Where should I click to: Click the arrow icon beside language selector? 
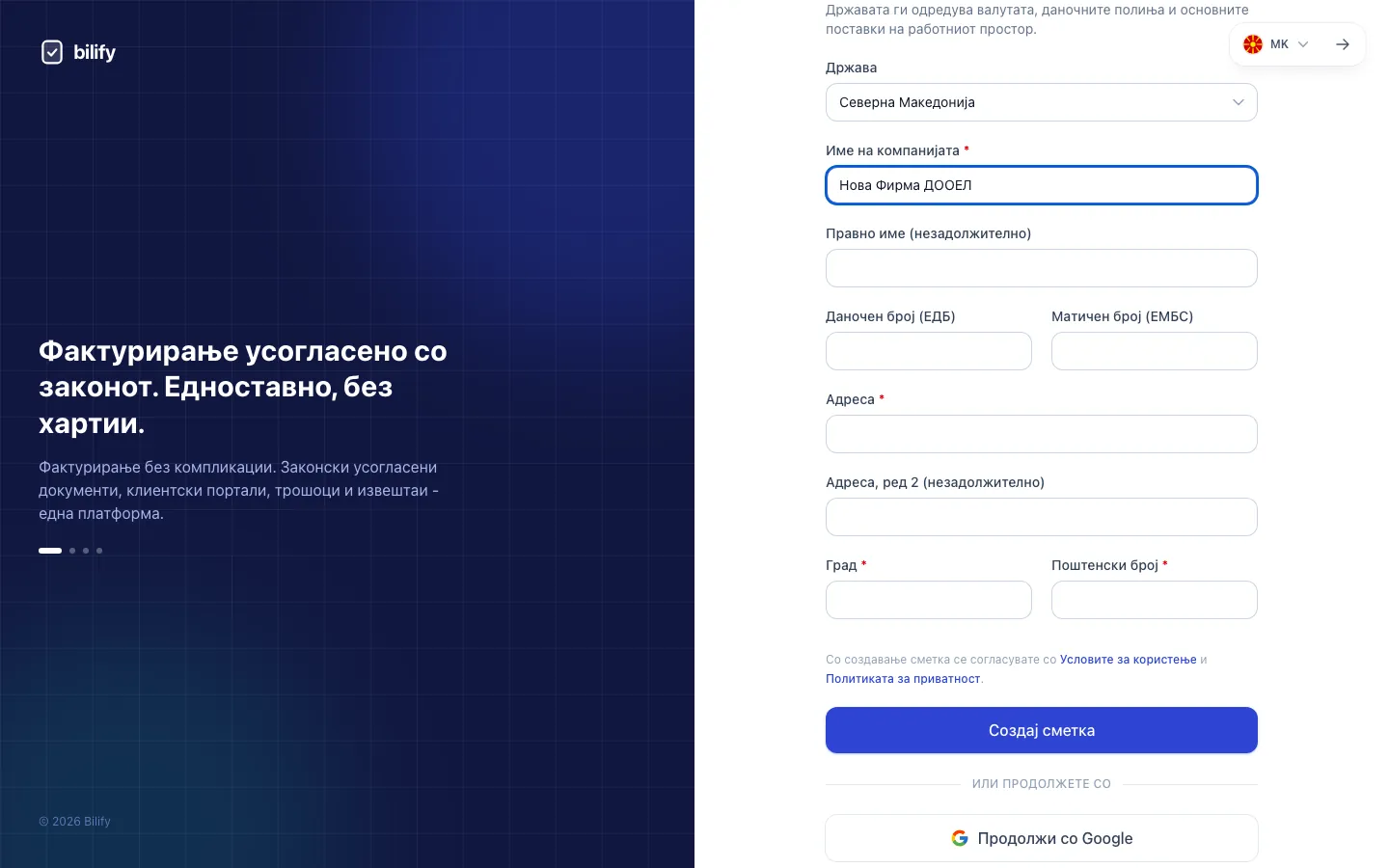(1343, 44)
